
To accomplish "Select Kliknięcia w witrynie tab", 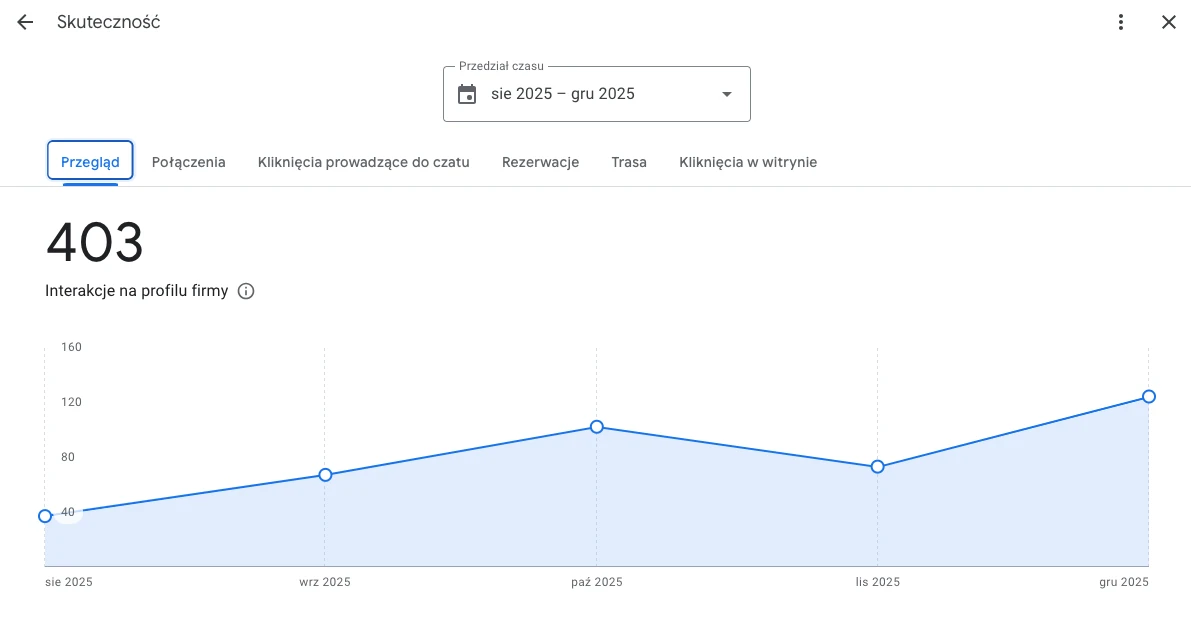I will click(x=748, y=162).
